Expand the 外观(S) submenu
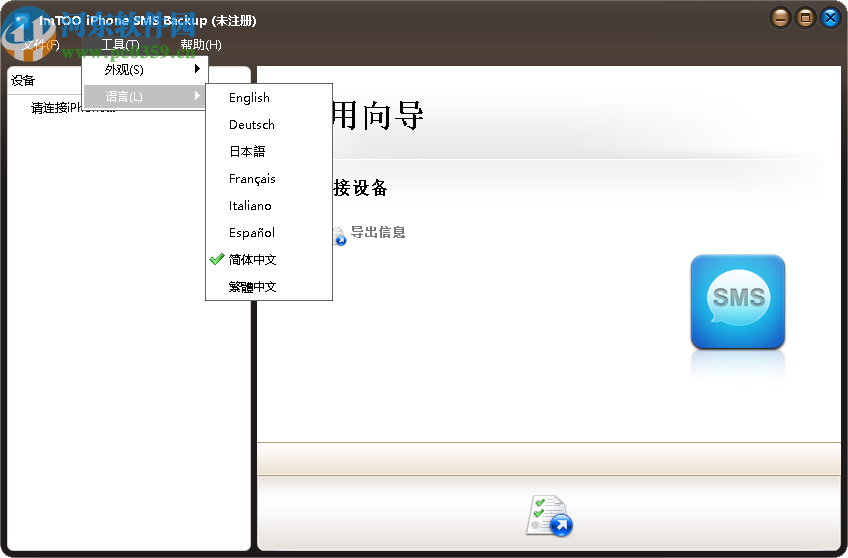The height and width of the screenshot is (558, 848). coord(145,69)
